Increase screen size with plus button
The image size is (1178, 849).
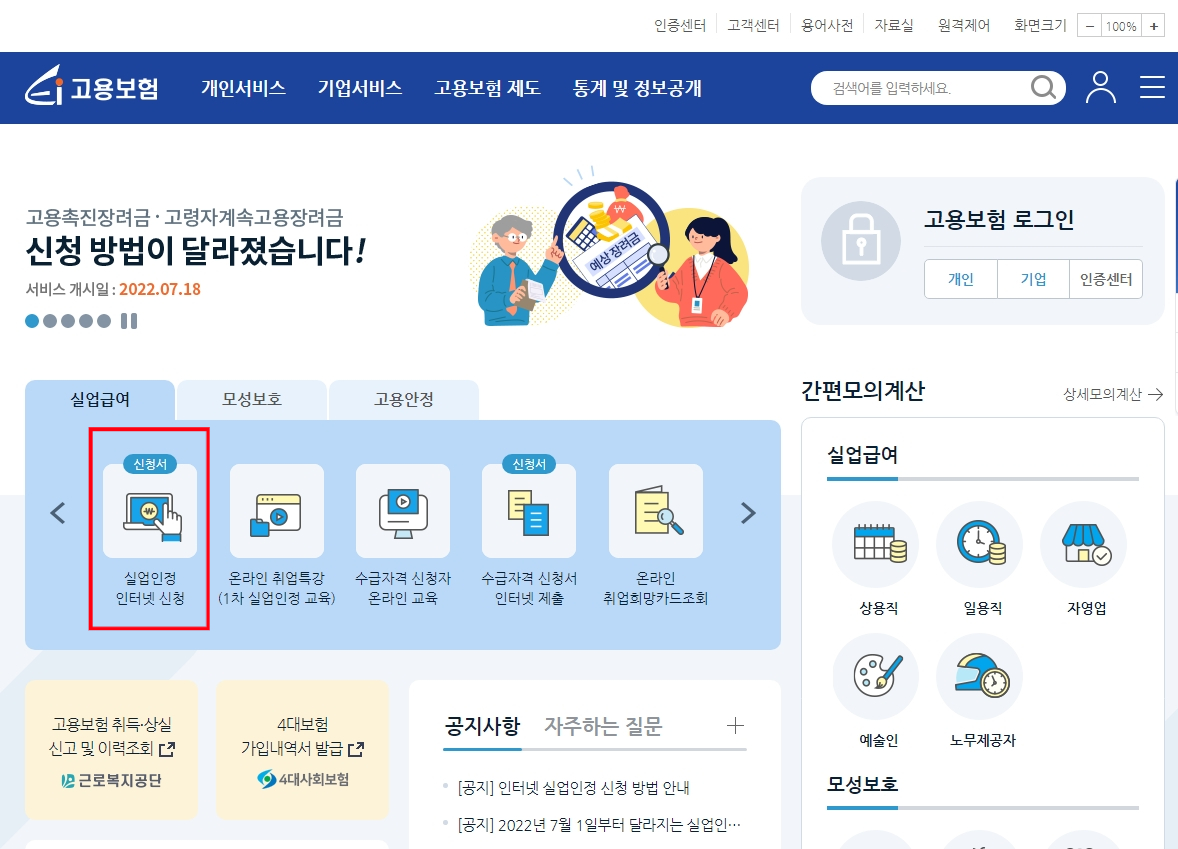[x=1153, y=26]
